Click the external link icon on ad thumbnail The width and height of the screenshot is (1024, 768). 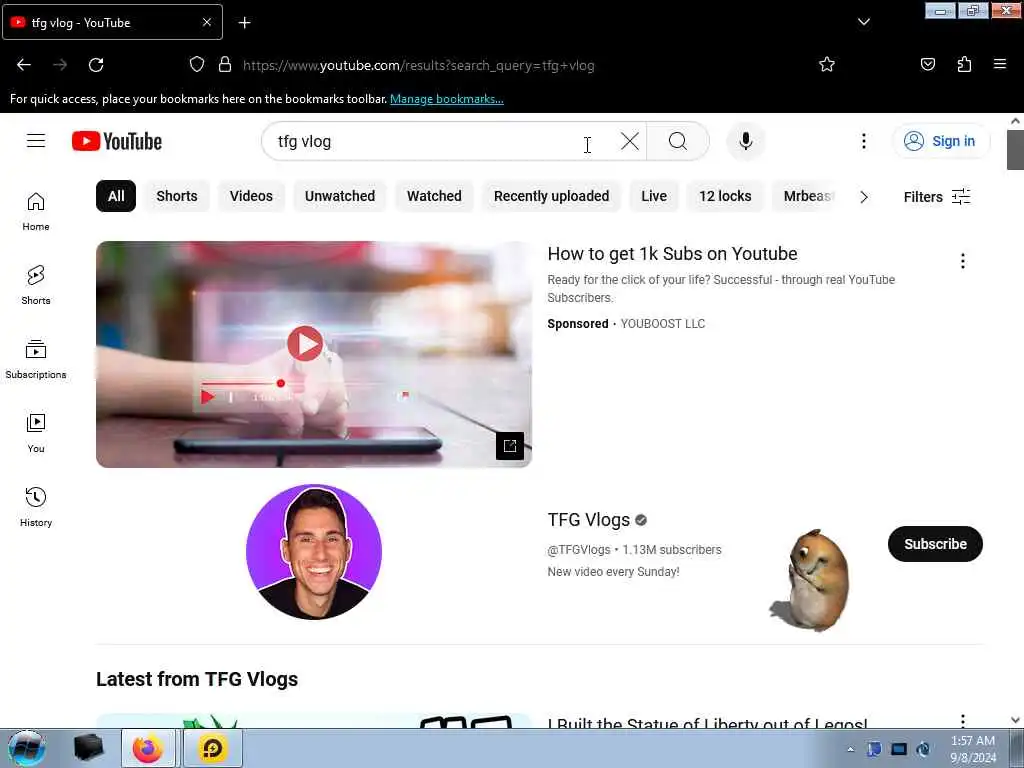click(510, 446)
